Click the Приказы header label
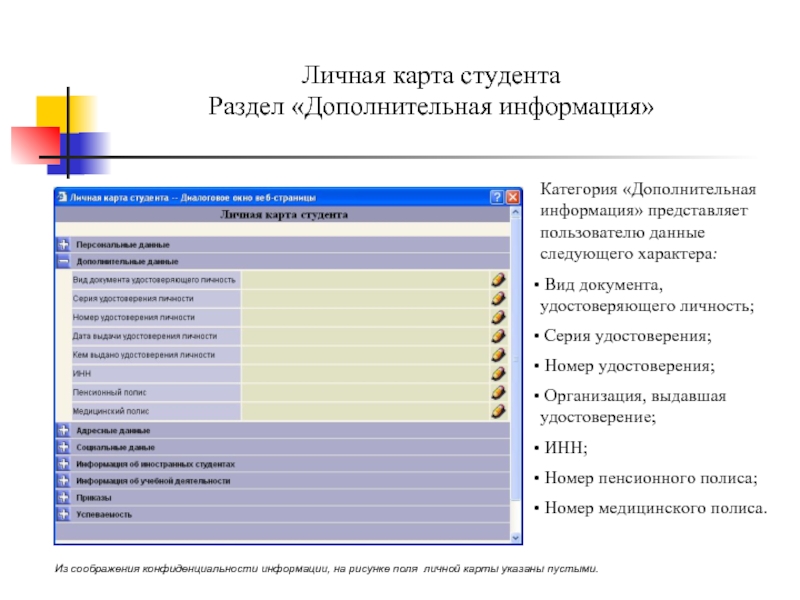Viewport: 800px width, 600px height. (x=94, y=498)
